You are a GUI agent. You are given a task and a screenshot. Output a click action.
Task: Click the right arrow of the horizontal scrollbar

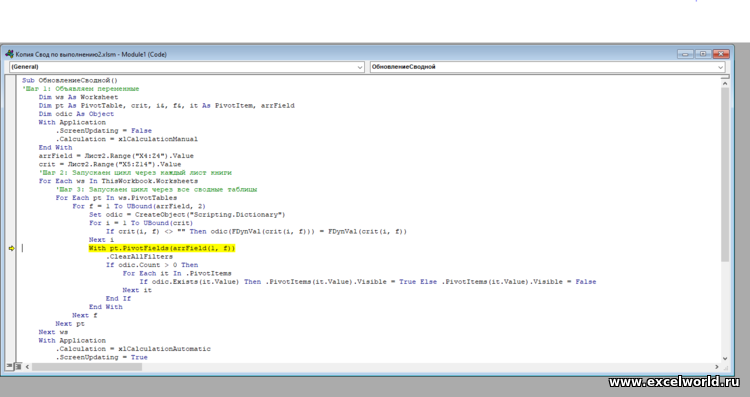pyautogui.click(x=717, y=367)
